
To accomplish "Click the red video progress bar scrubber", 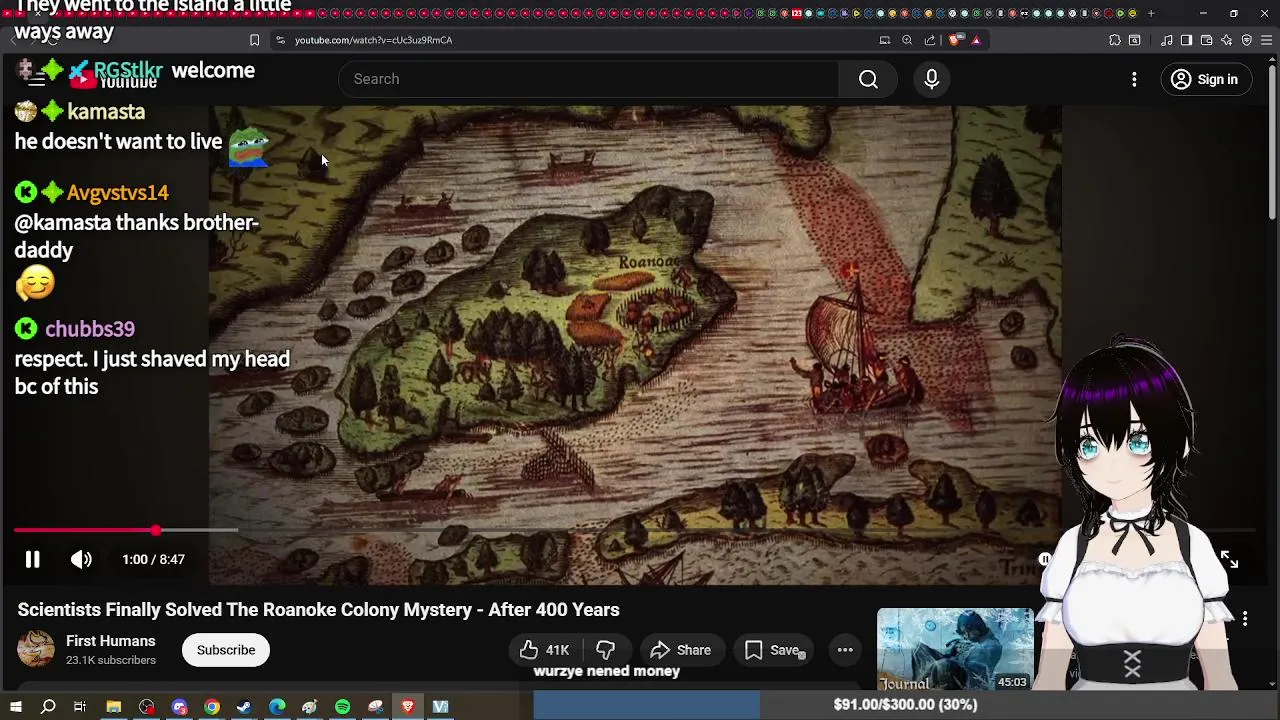I will pos(156,530).
